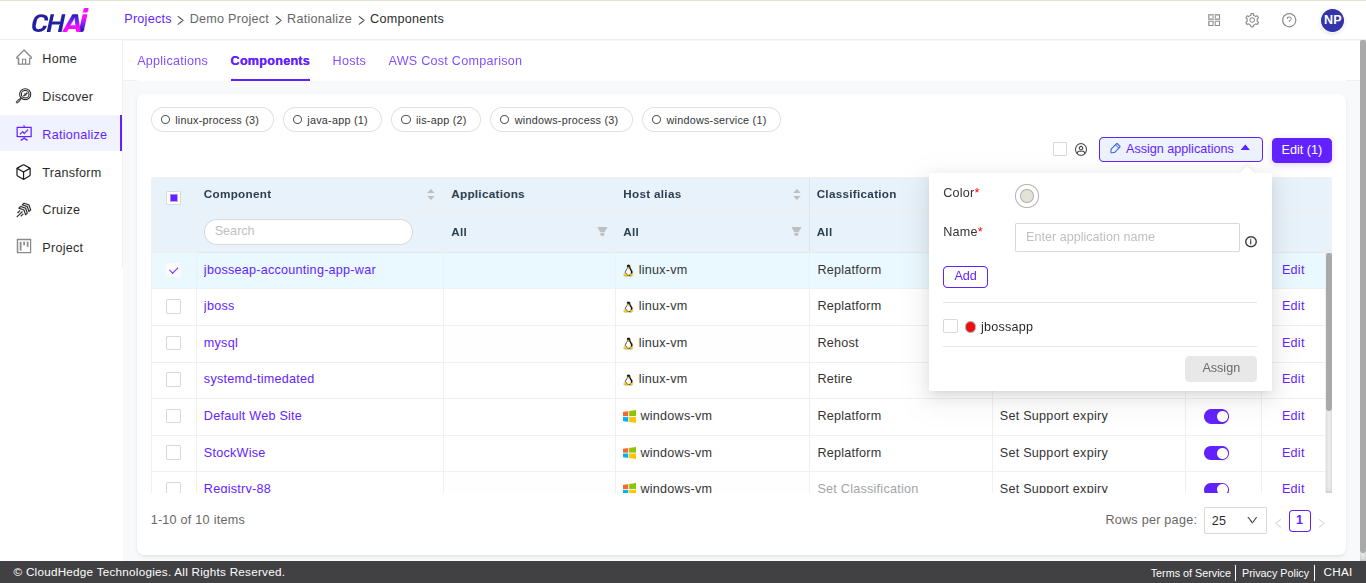Viewport: 1366px width, 583px height.
Task: Switch to the Hosts tab
Action: click(x=348, y=61)
